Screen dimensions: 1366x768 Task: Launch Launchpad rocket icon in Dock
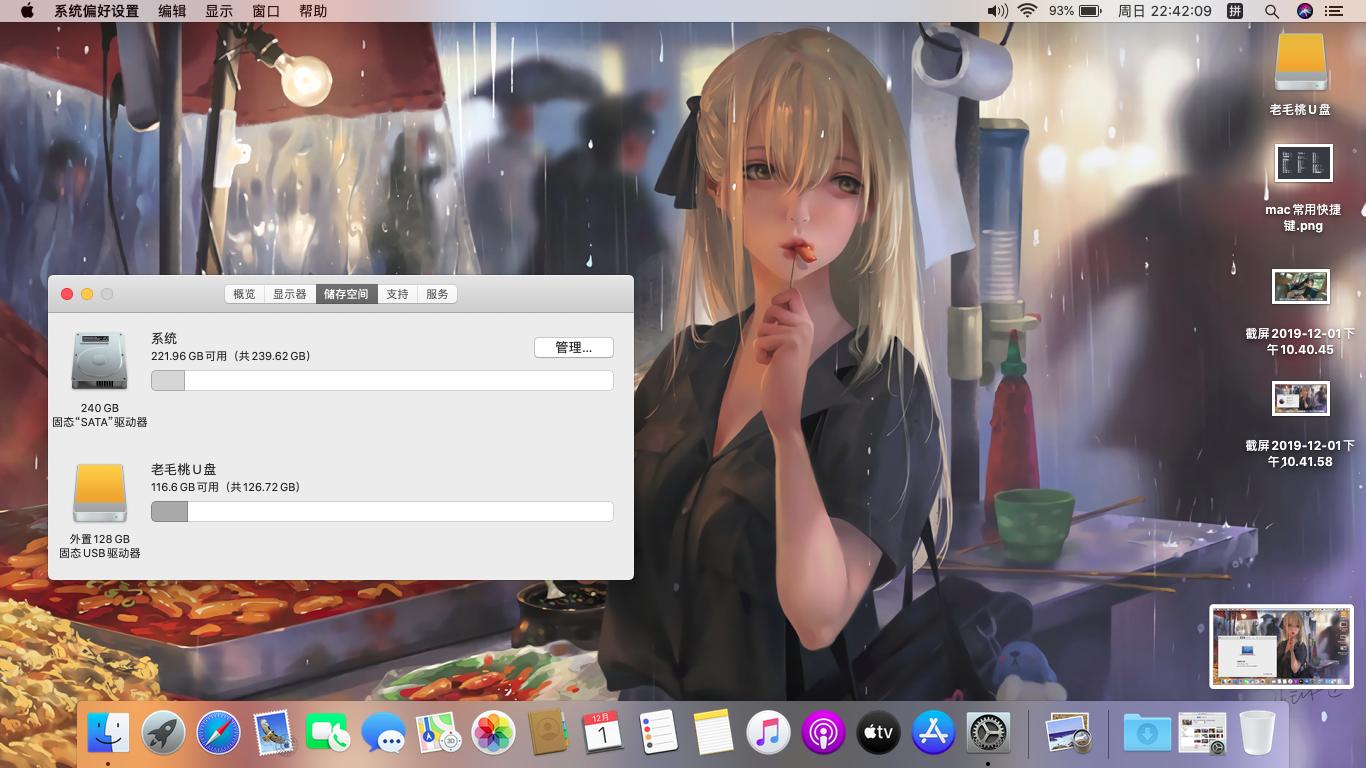click(x=163, y=733)
